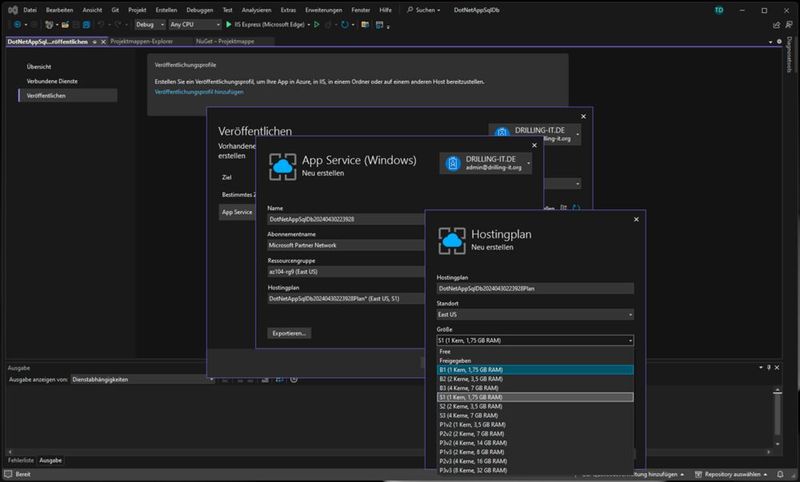
Task: Click the App Service Name input field
Action: point(346,219)
